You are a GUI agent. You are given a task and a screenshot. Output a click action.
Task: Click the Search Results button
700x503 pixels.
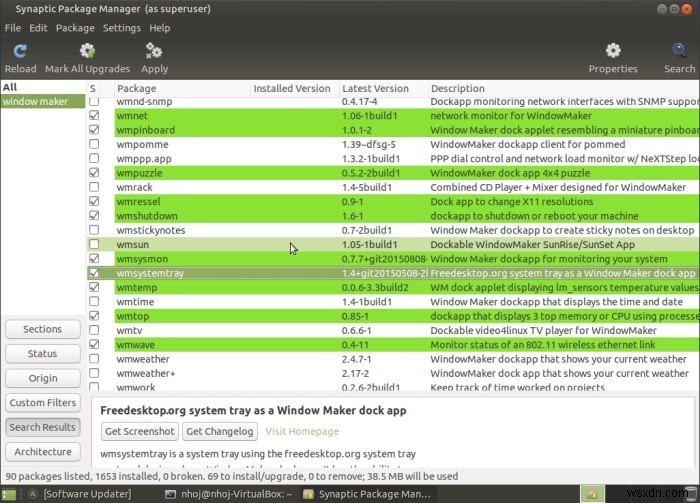tap(43, 427)
